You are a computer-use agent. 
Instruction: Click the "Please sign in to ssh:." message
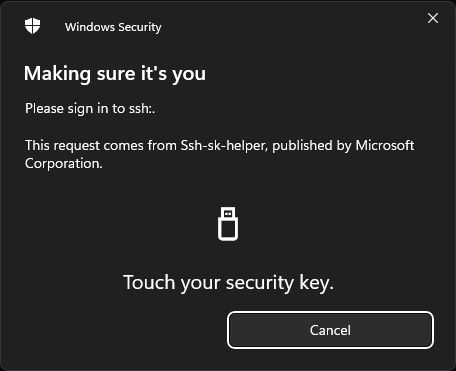90,109
